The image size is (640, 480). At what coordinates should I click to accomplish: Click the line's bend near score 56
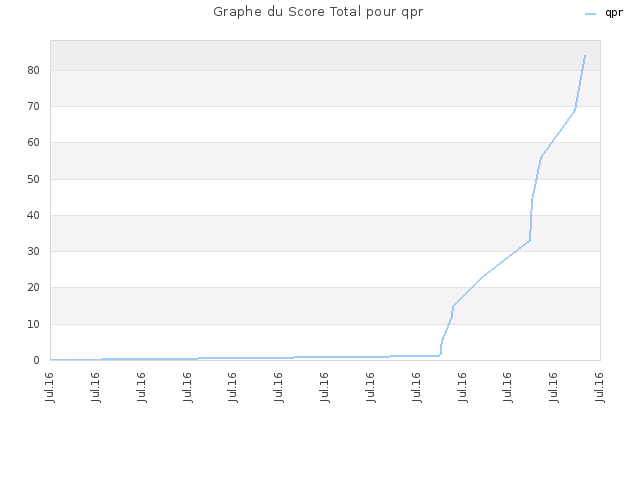541,157
